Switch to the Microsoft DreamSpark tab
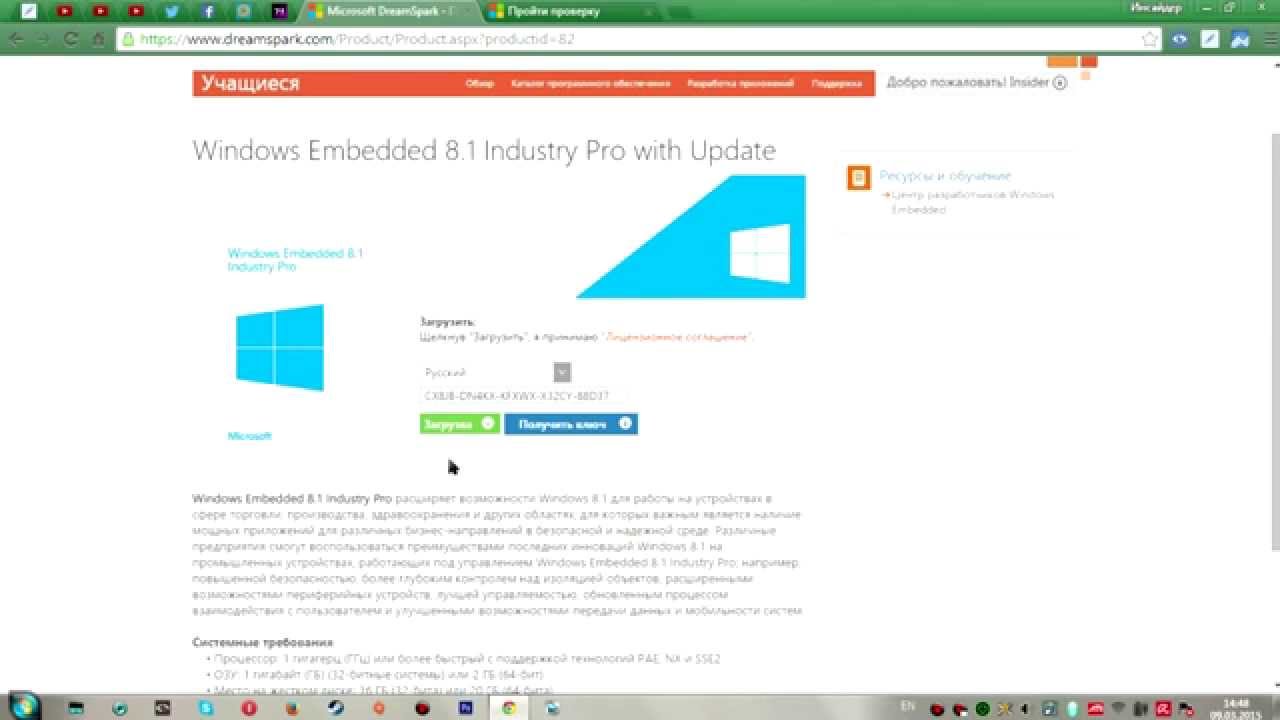This screenshot has width=1280, height=720. (388, 11)
